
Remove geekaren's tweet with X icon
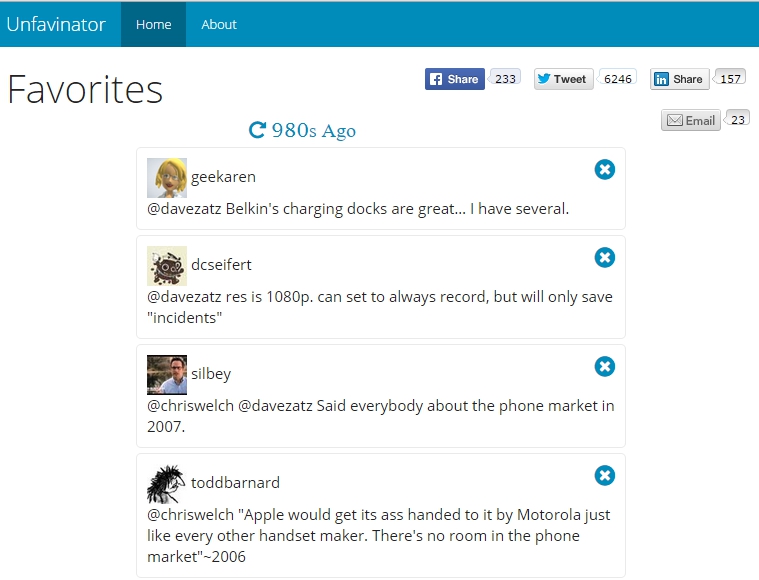(x=605, y=169)
